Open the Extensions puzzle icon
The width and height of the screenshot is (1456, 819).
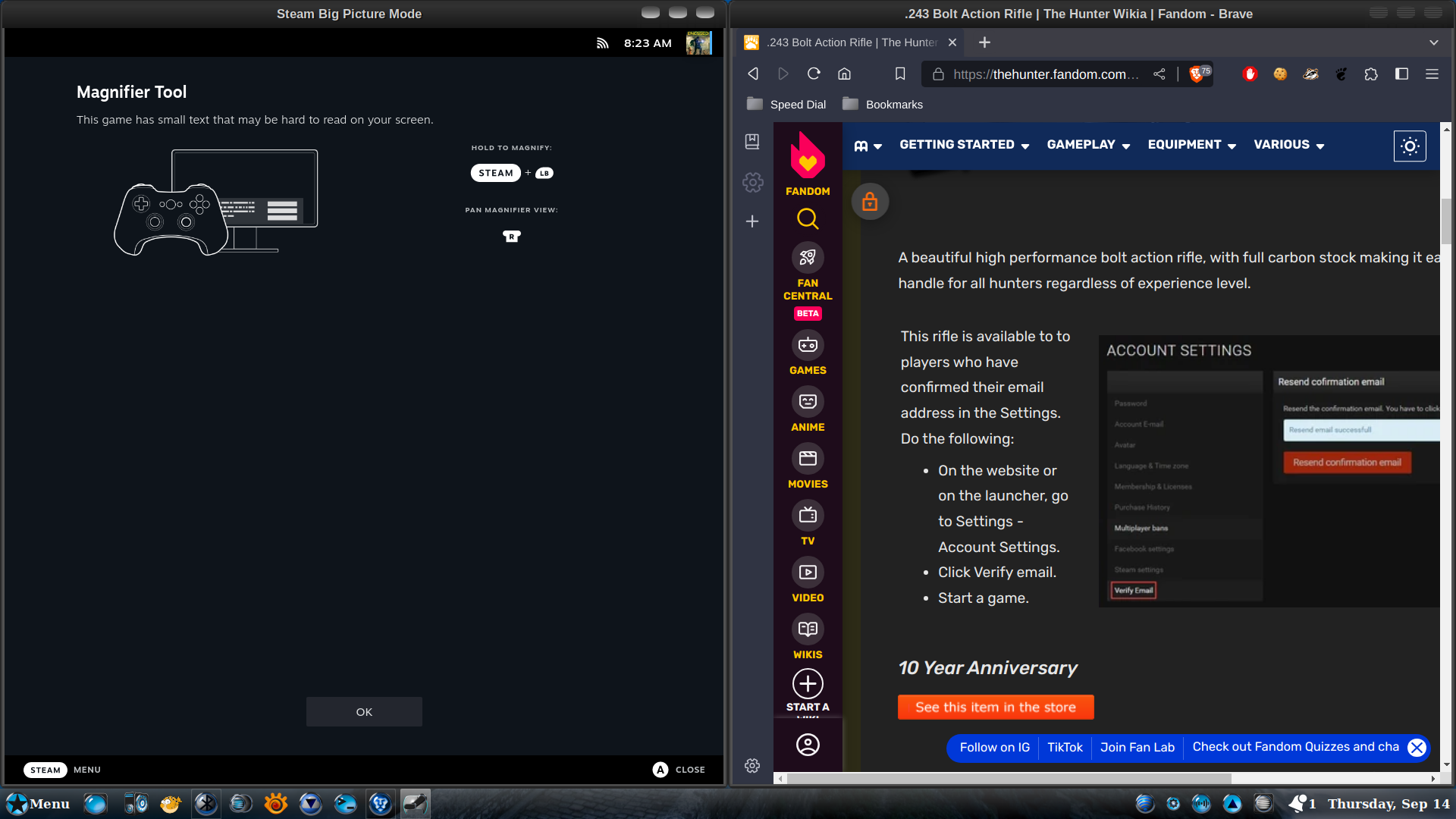coord(1371,74)
